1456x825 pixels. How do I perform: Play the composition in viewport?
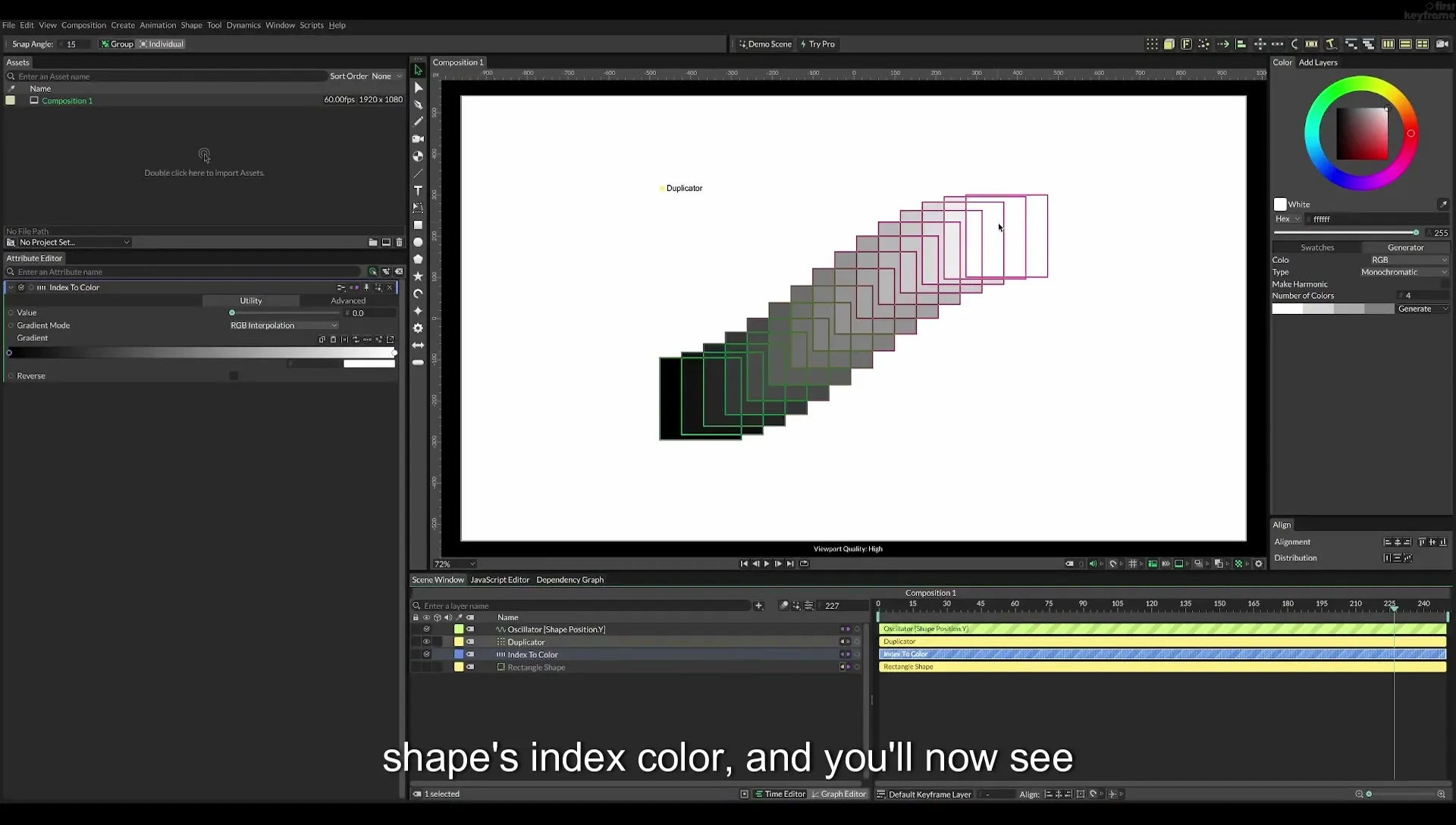pos(767,563)
